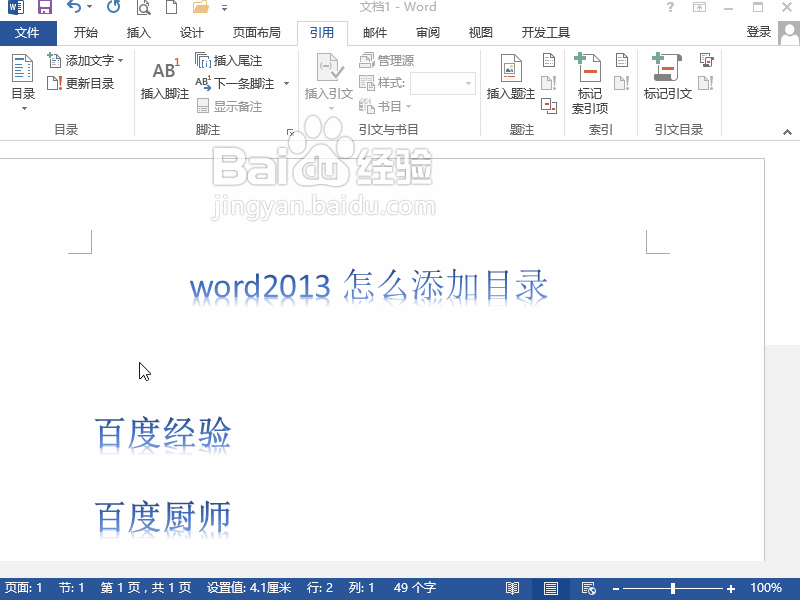Click the Word application icon
The width and height of the screenshot is (800, 600).
(x=16, y=7)
